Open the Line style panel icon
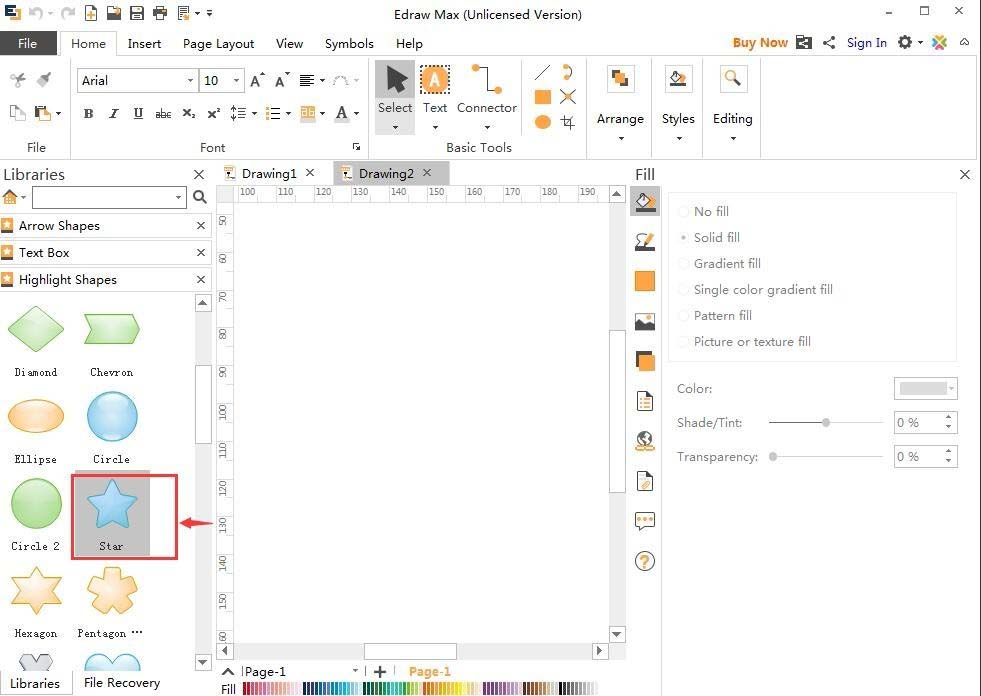Viewport: 981px width, 696px height. coord(645,241)
